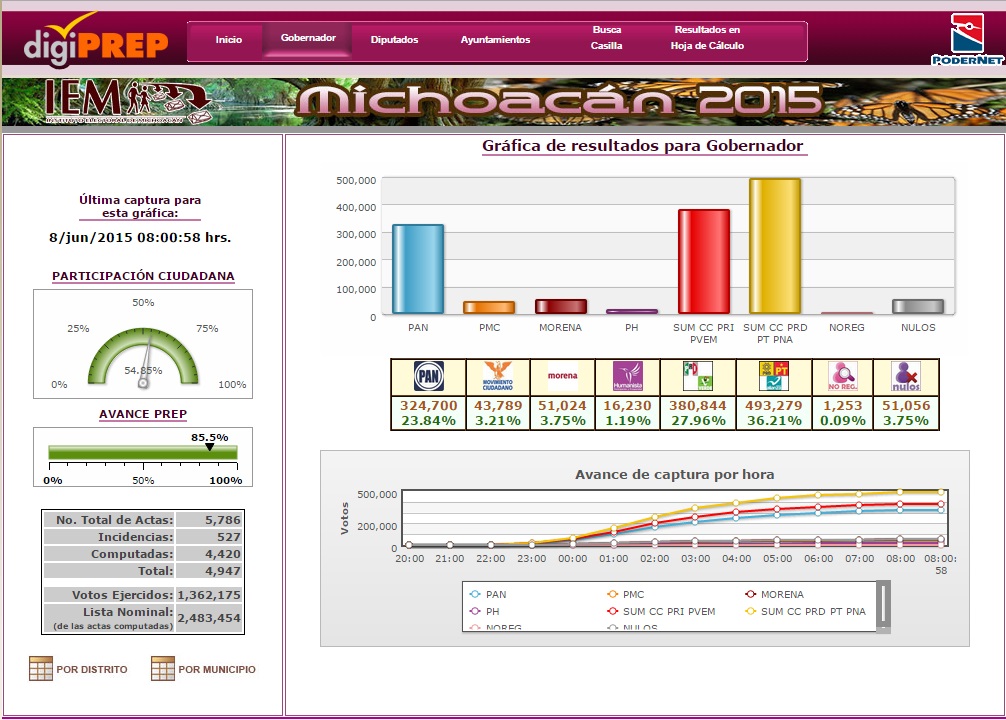Click the Computadas value 4,420
Screen dimensions: 1006x720
click(x=223, y=554)
